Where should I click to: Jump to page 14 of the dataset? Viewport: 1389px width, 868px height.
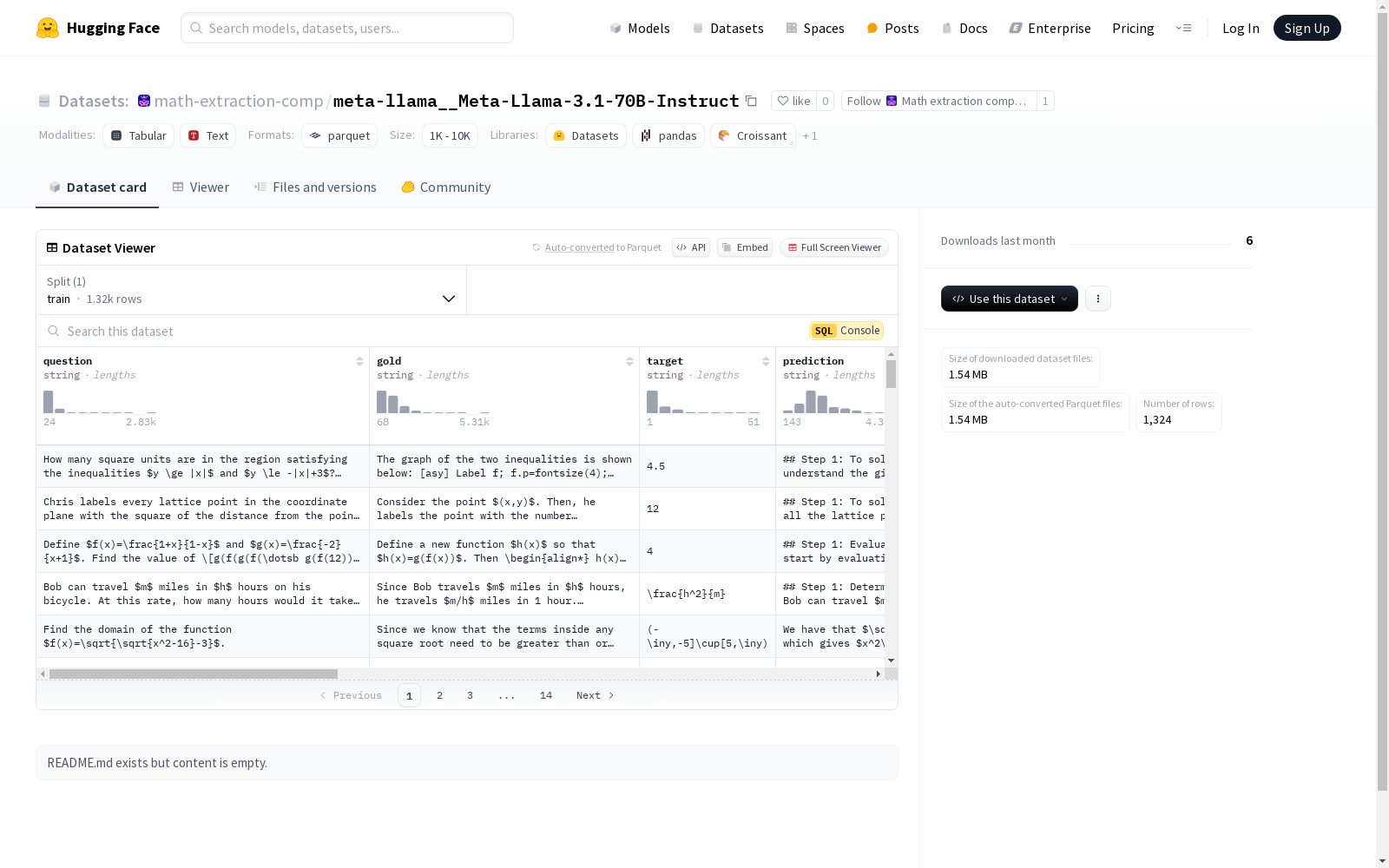pos(546,695)
